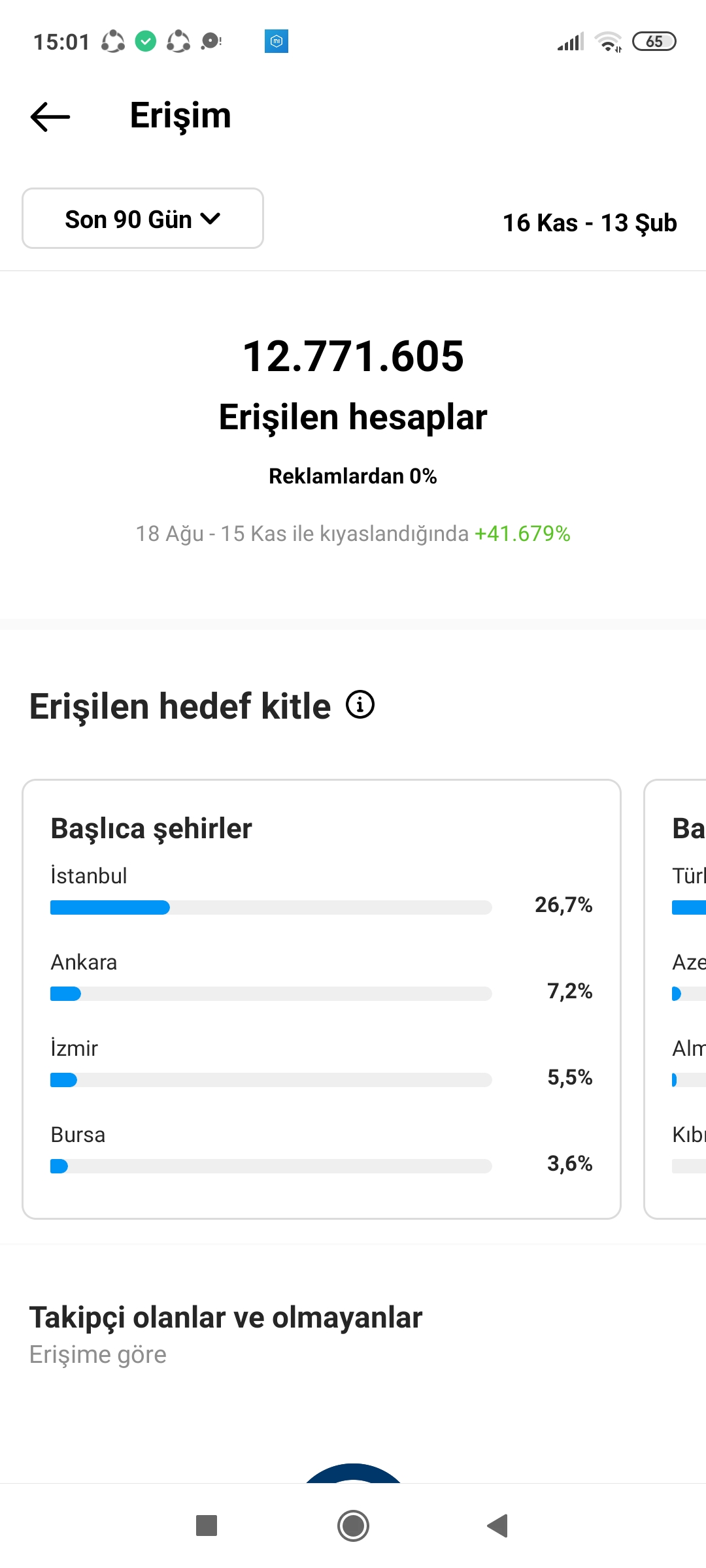
Task: Tap the info icon beside Erişilen hedef kitle
Action: (x=360, y=705)
